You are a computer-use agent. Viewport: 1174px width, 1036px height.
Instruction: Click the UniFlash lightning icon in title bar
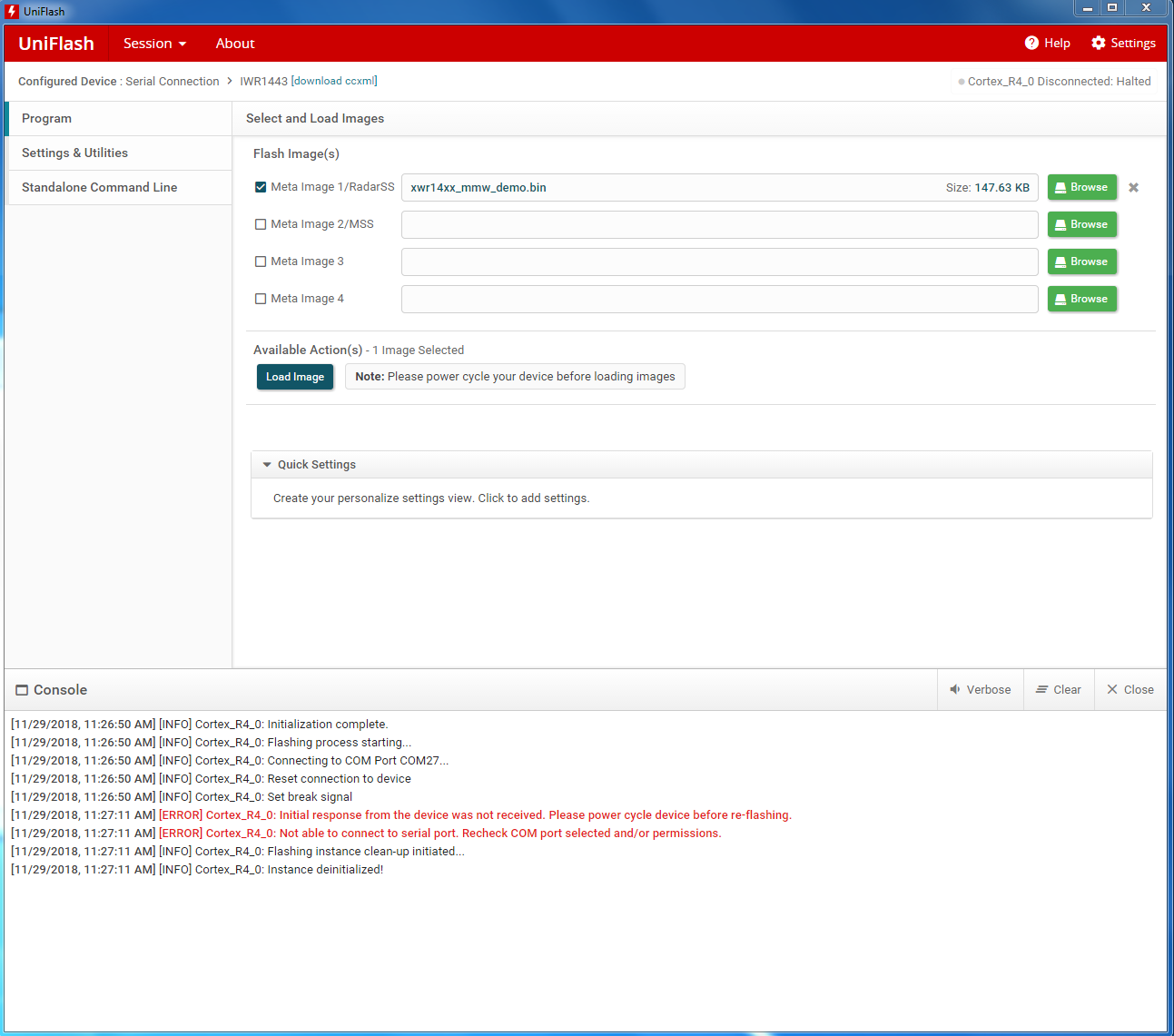(12, 11)
